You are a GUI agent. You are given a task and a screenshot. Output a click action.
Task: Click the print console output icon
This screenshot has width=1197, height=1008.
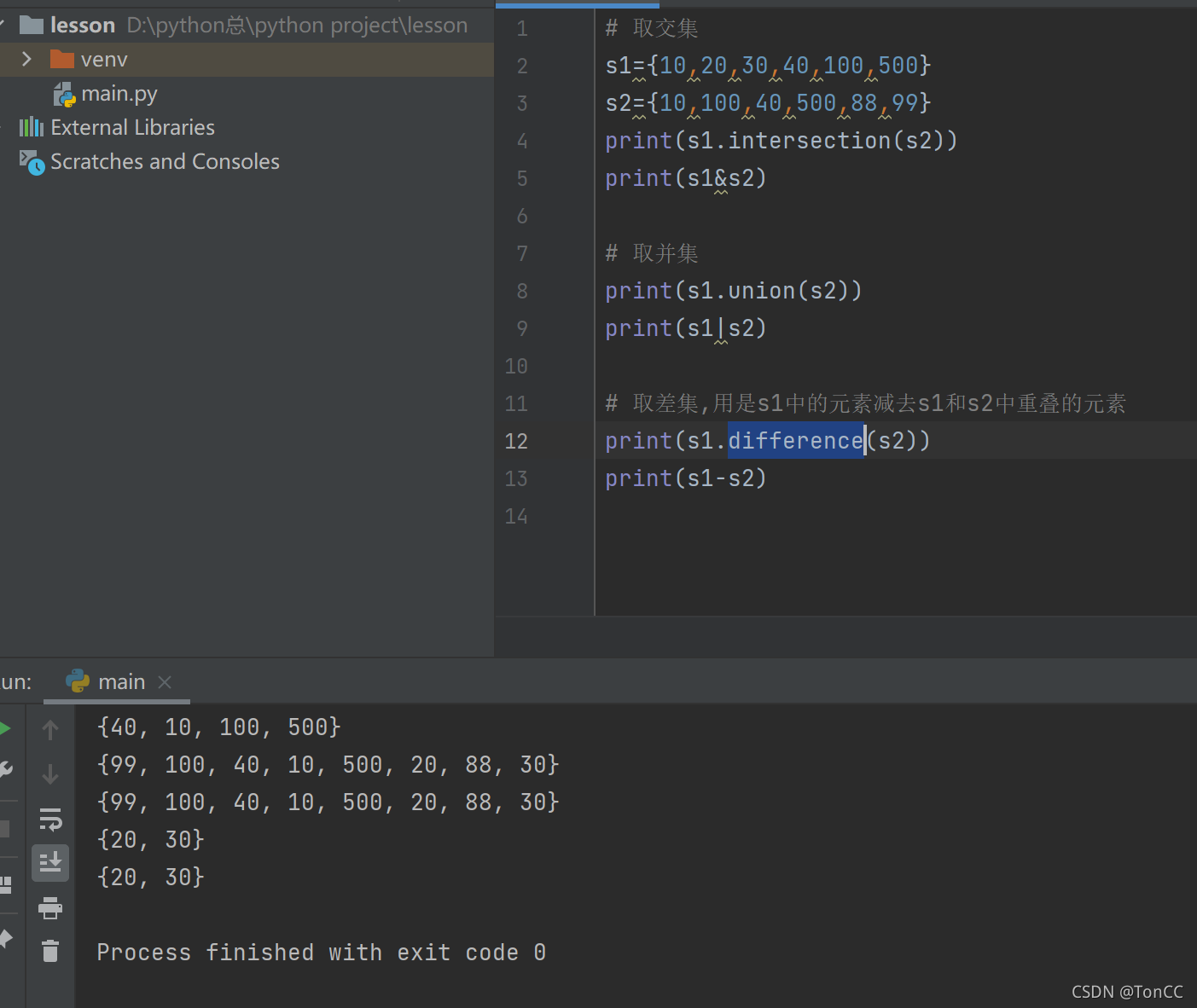[x=50, y=907]
